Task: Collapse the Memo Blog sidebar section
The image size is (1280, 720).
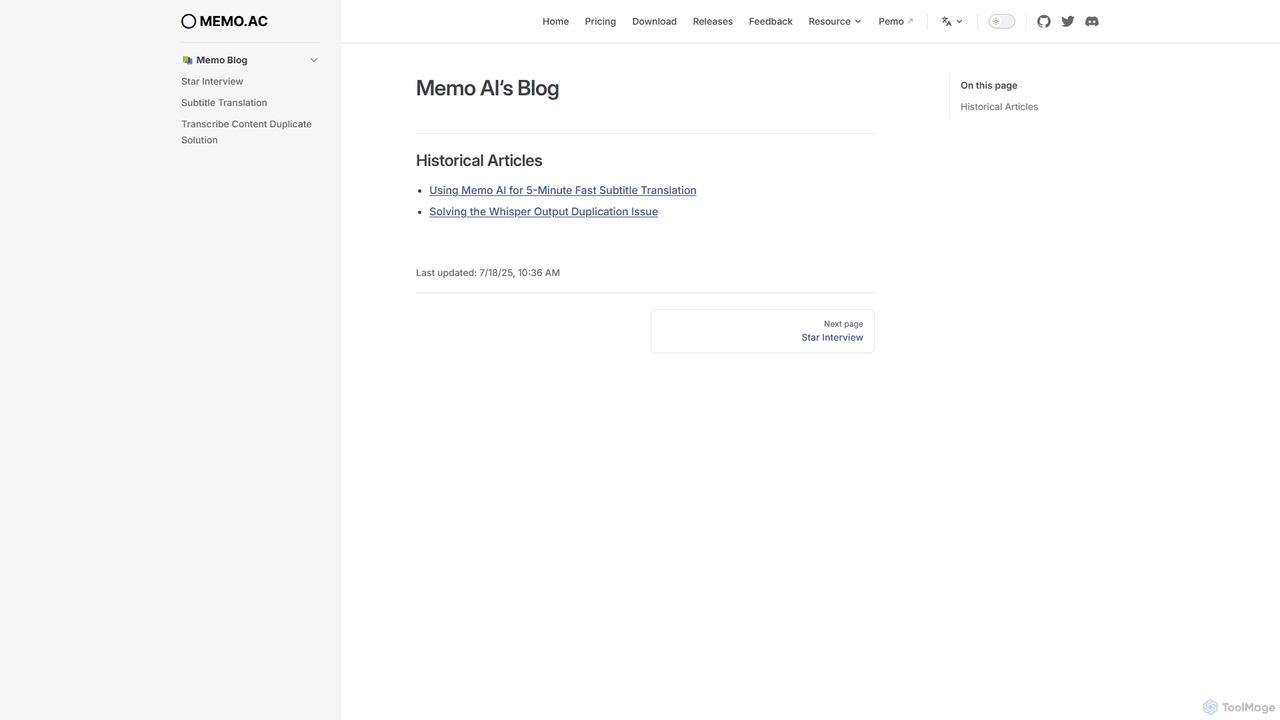Action: tap(313, 60)
